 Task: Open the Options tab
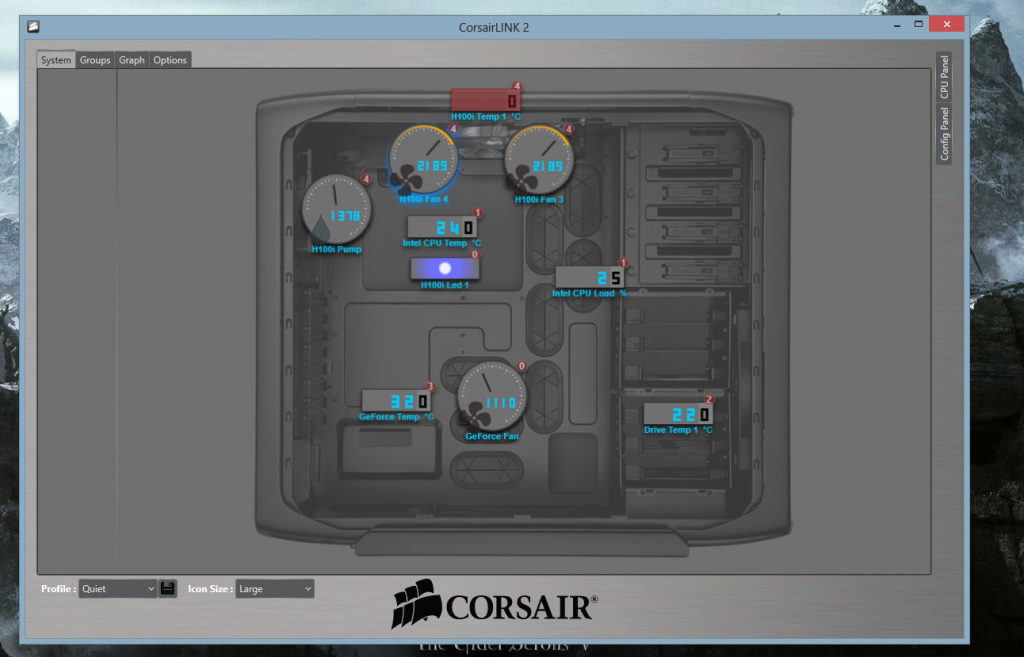[170, 60]
